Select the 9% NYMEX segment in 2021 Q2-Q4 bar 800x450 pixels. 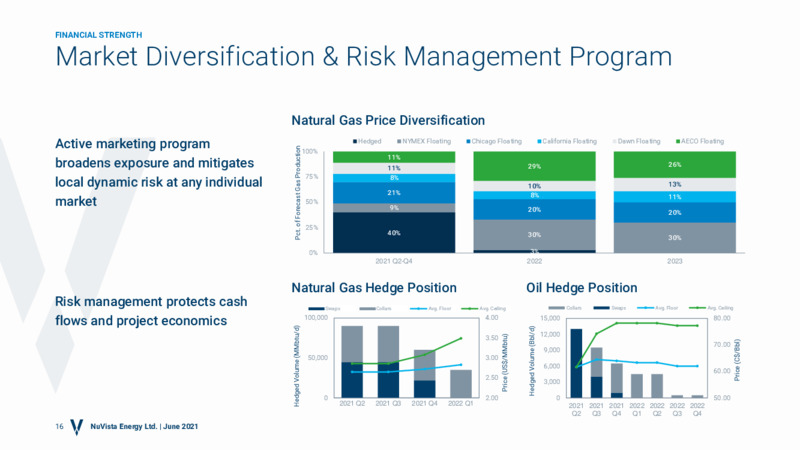click(394, 208)
